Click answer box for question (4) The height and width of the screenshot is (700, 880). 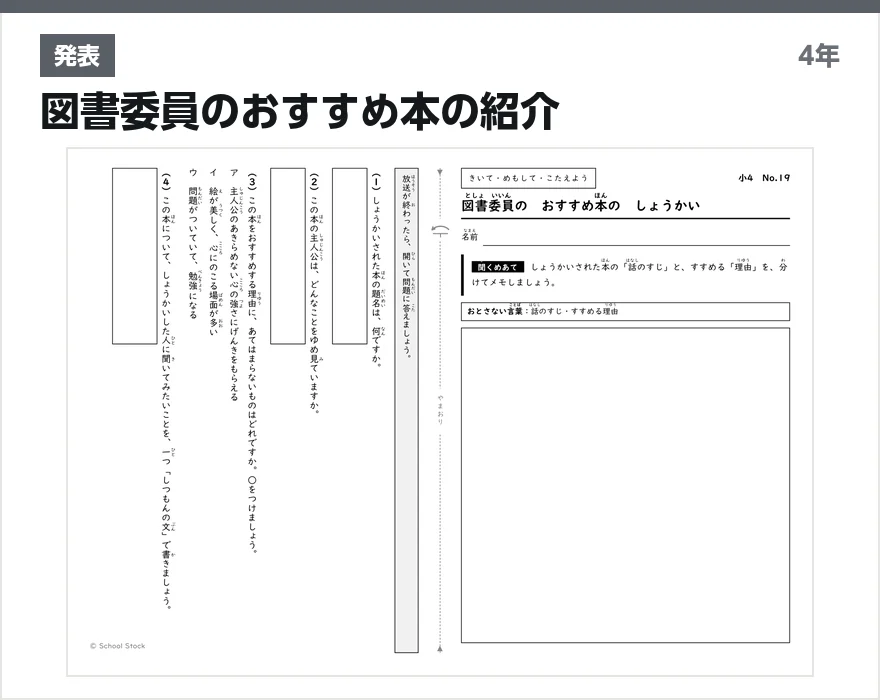(135, 256)
